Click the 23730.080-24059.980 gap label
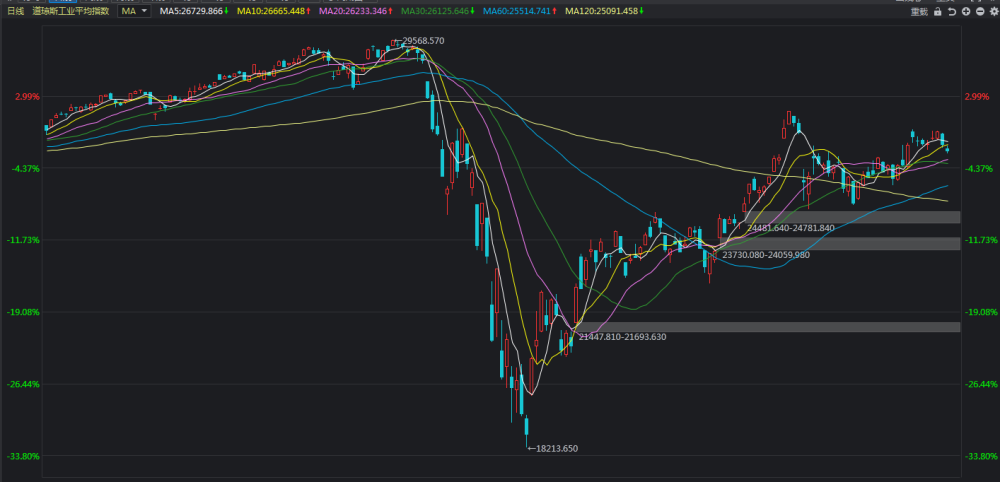This screenshot has width=1000, height=482. [766, 254]
